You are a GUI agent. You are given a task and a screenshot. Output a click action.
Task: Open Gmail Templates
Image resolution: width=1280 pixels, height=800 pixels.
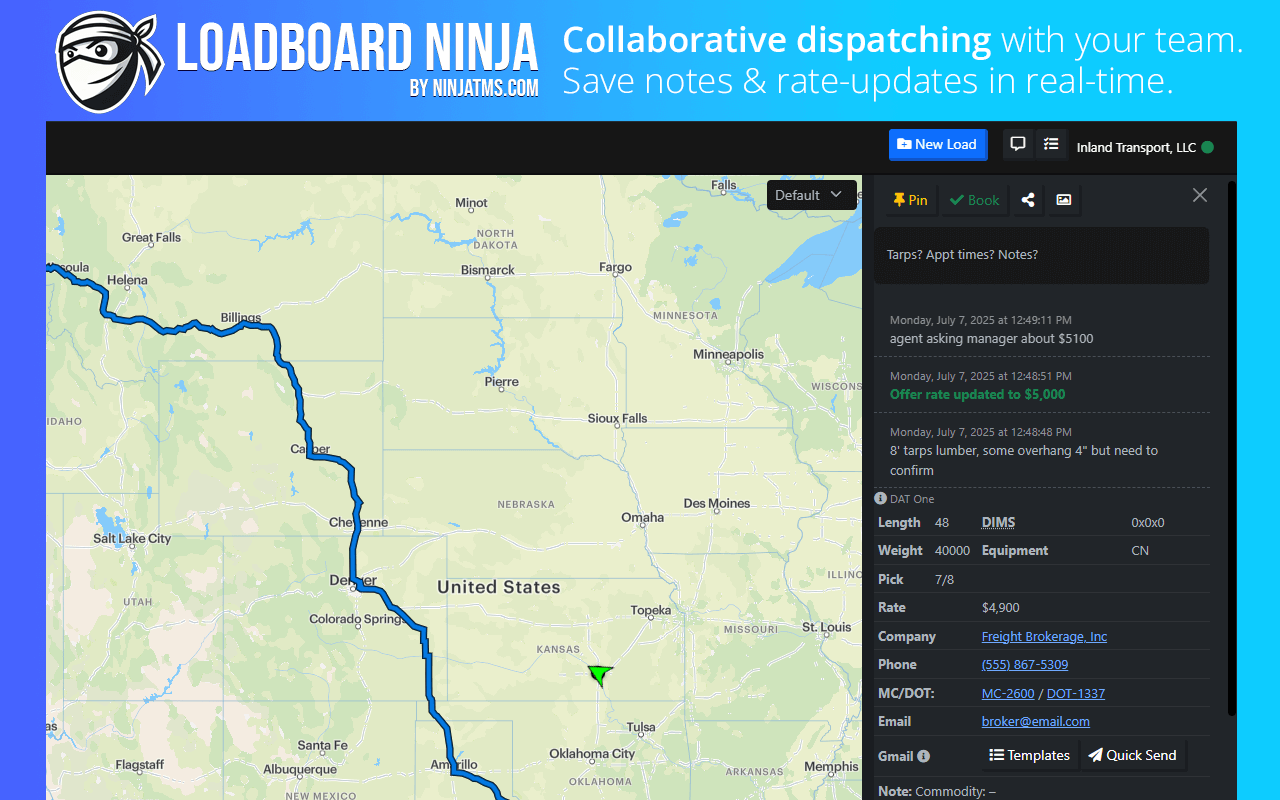1030,755
